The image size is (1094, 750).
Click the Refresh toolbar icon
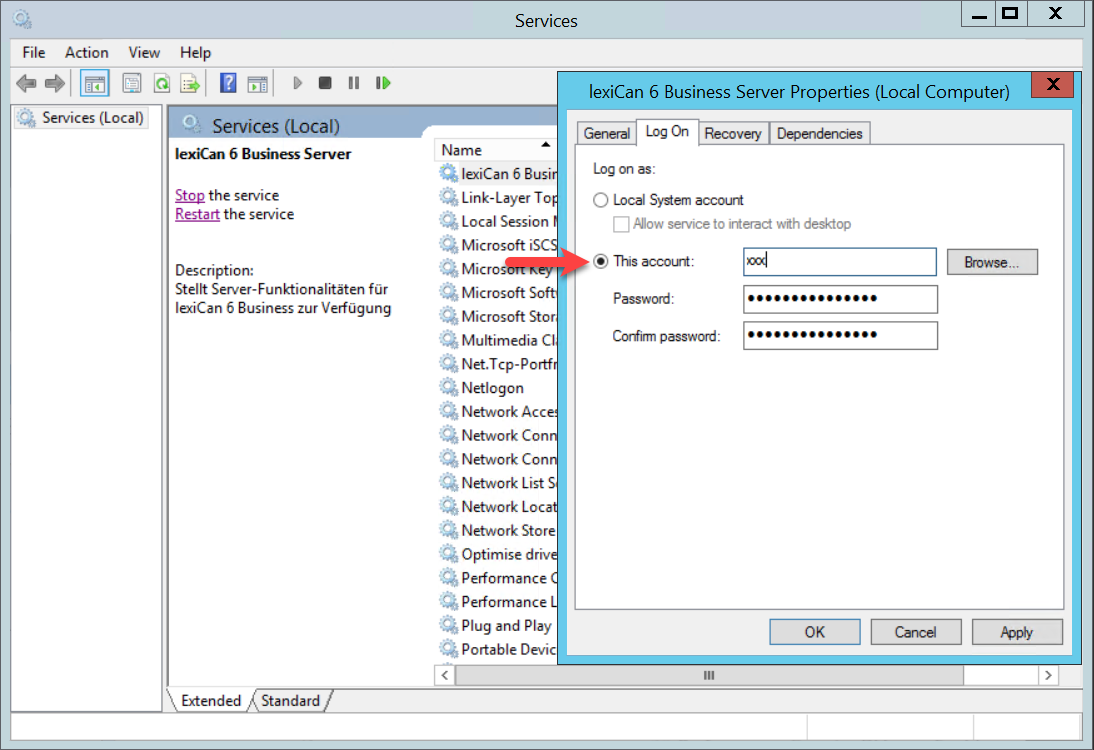tap(161, 83)
